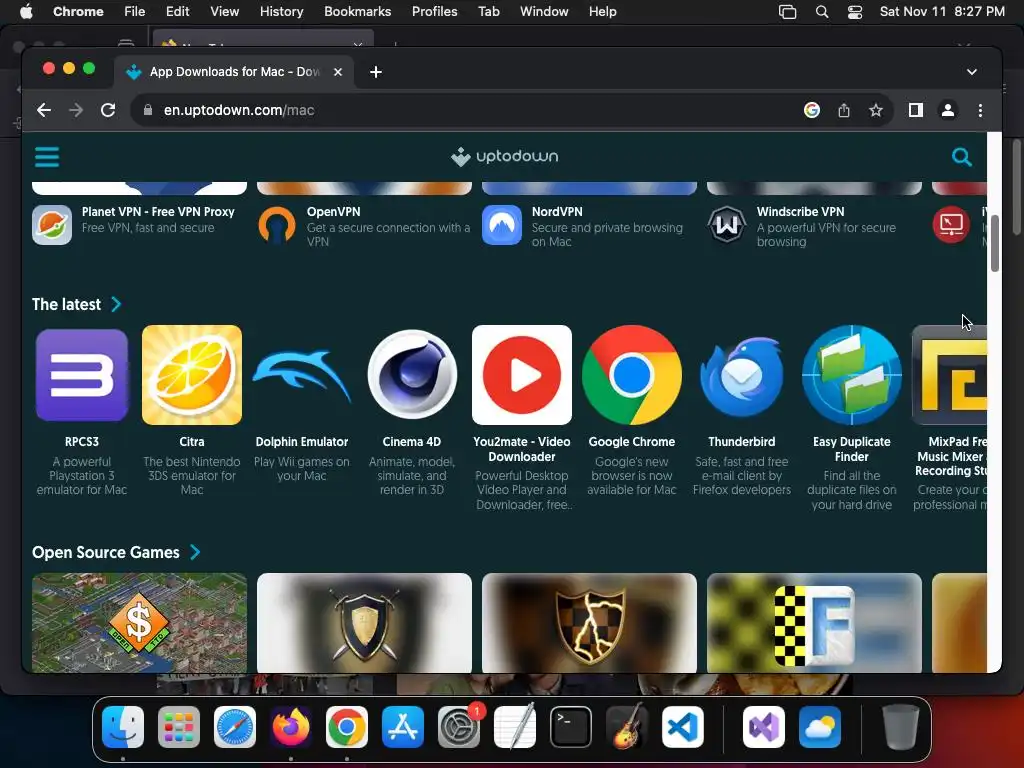This screenshot has height=768, width=1024.
Task: Open the tab search dropdown arrow
Action: (972, 72)
